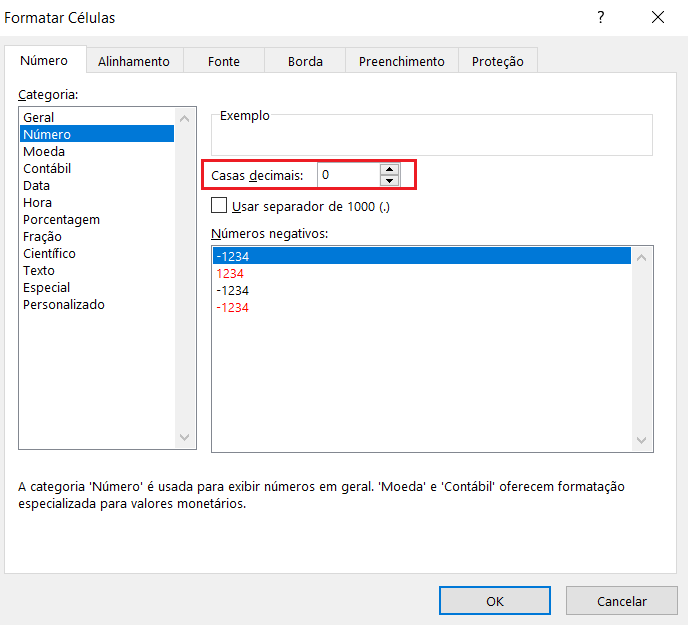Decrease decimal places with down arrow

click(389, 180)
